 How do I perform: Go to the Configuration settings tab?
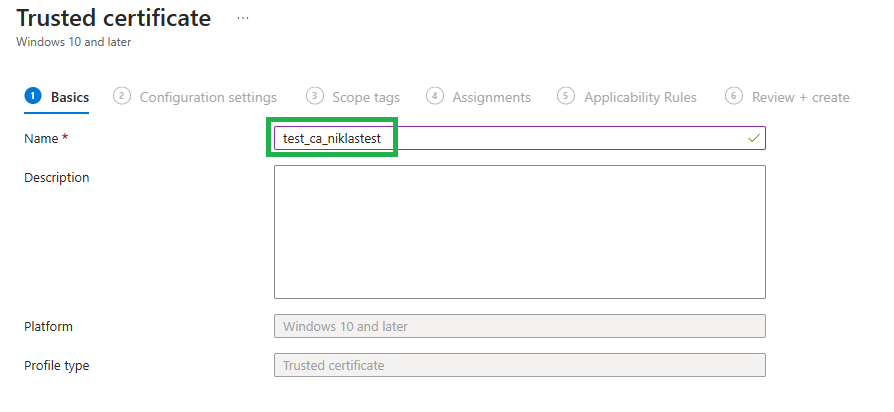coord(208,97)
